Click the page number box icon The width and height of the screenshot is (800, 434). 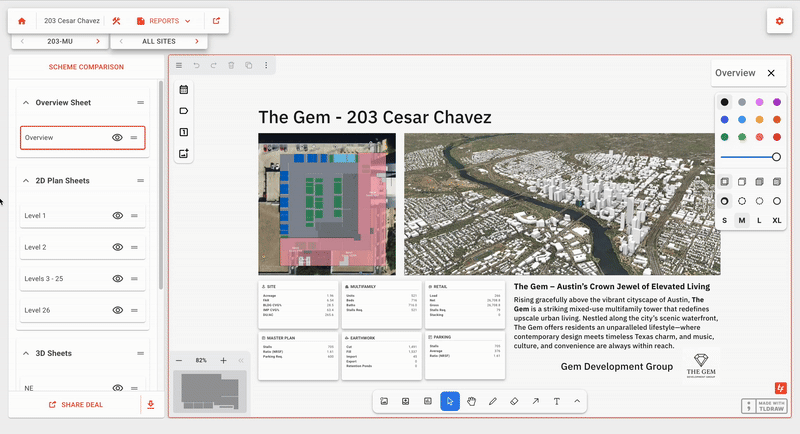pyautogui.click(x=184, y=132)
